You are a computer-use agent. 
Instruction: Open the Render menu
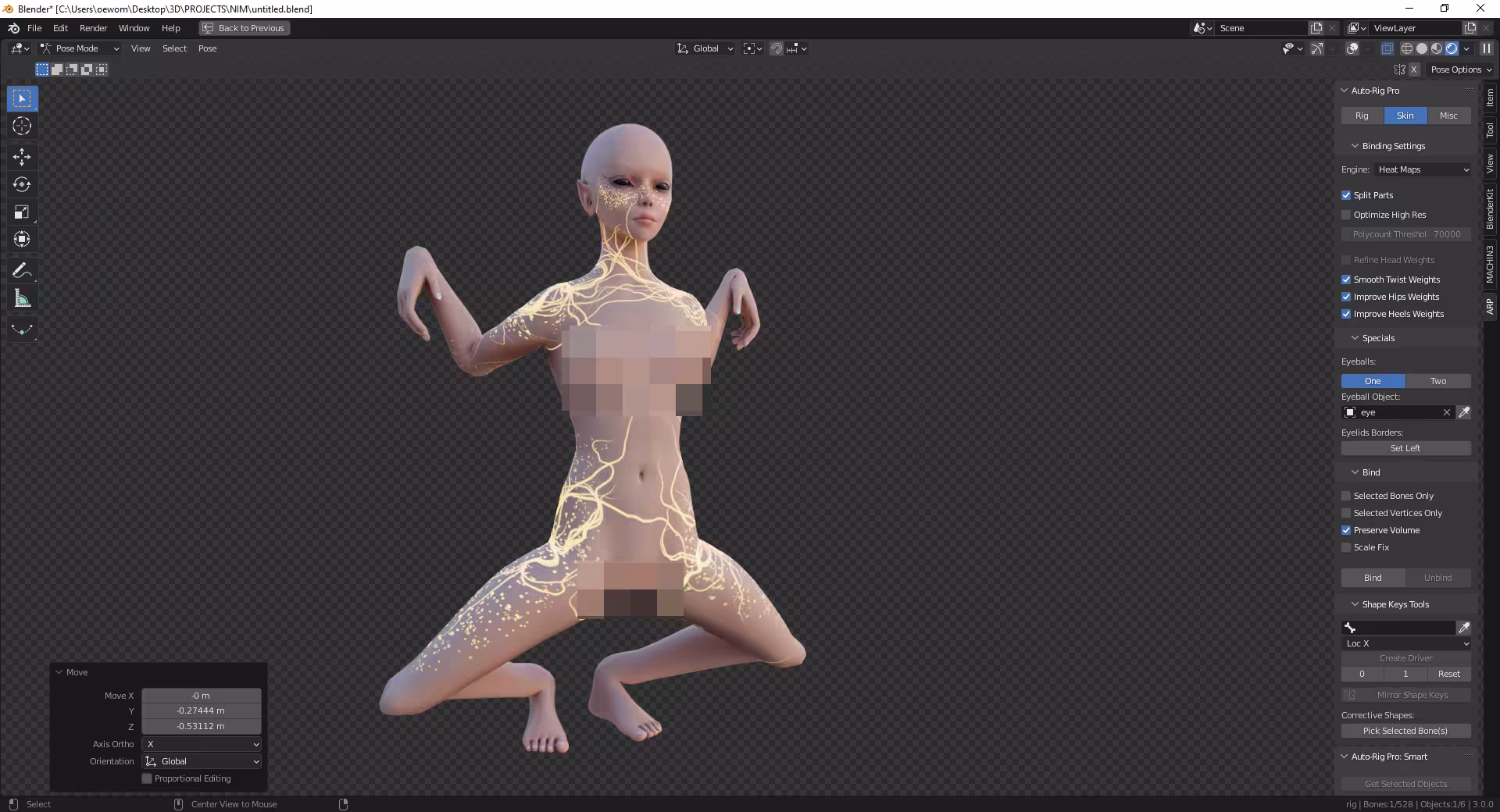click(x=93, y=28)
